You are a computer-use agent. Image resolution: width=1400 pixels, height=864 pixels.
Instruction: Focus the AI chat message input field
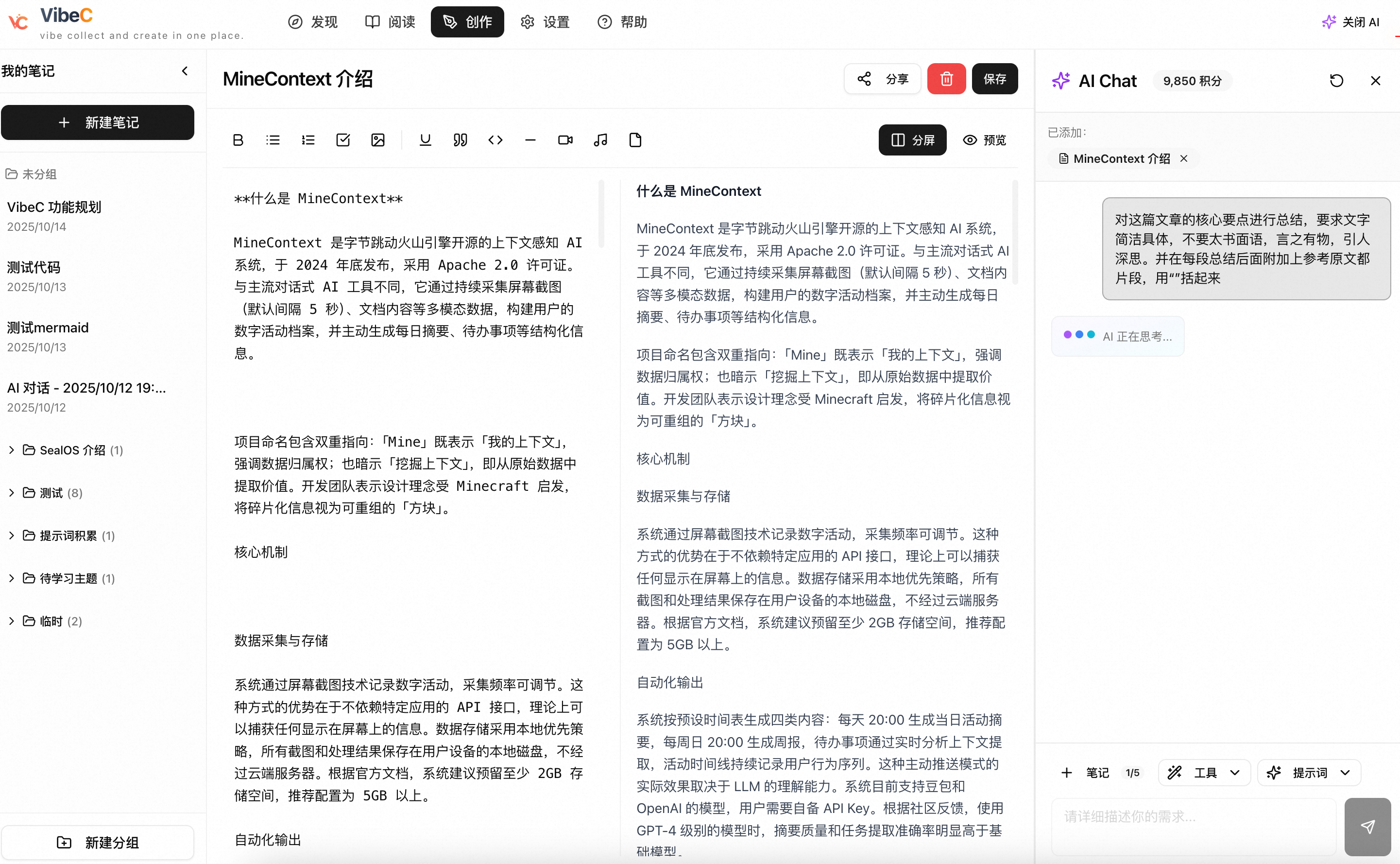coord(1194,826)
